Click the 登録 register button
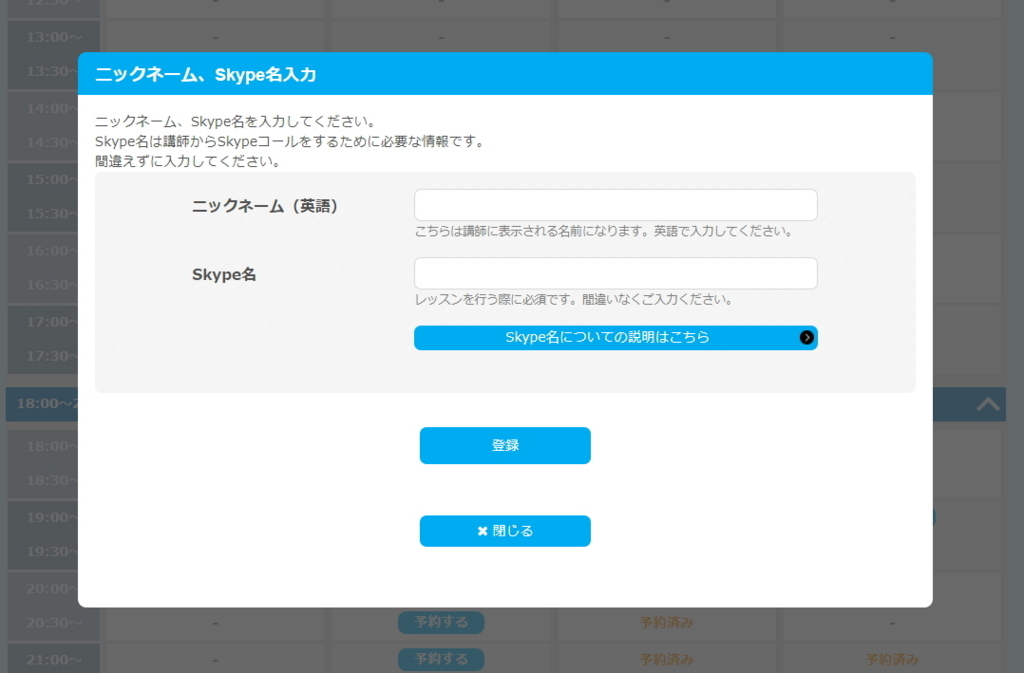 coord(505,445)
